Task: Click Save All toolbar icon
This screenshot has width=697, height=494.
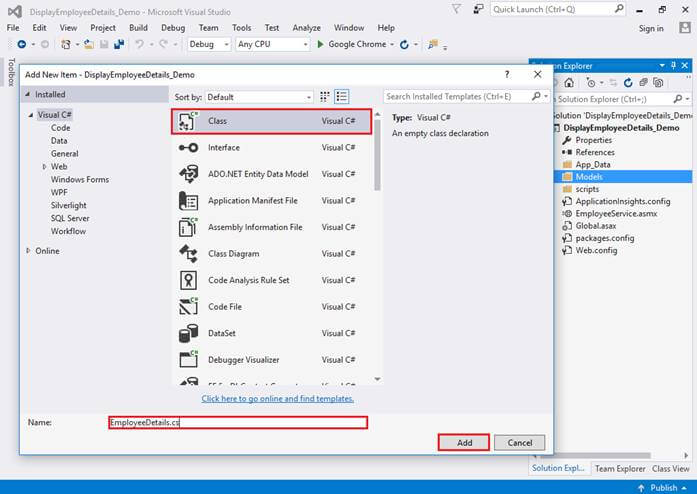Action: (119, 44)
